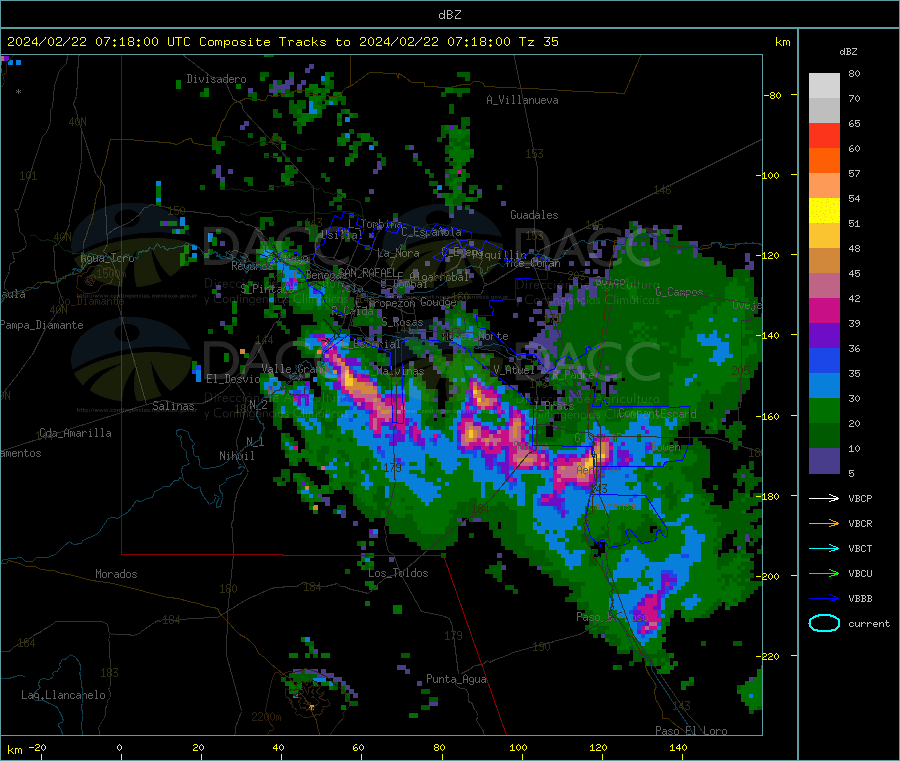The height and width of the screenshot is (761, 900).
Task: Click the white VBCP arrow legend icon
Action: (x=824, y=498)
